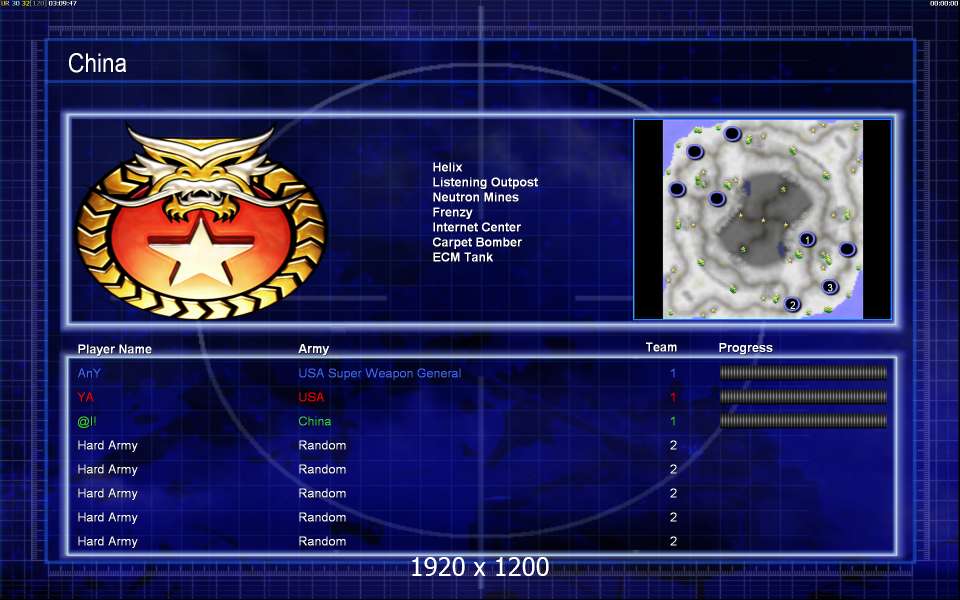The width and height of the screenshot is (960, 600).
Task: Click the "China" title heading
Action: pos(97,63)
